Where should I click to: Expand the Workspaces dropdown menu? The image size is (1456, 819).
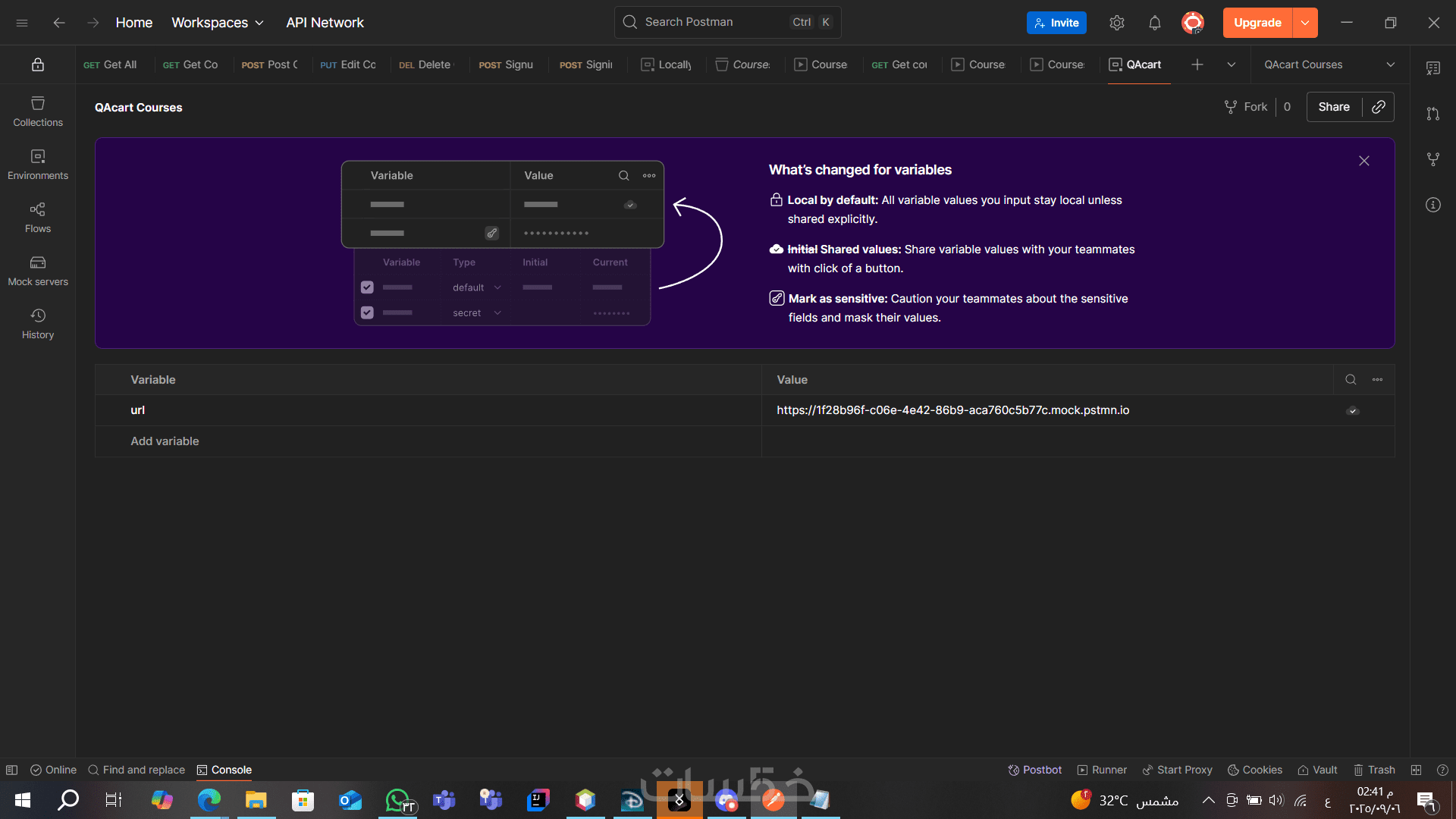tap(218, 23)
